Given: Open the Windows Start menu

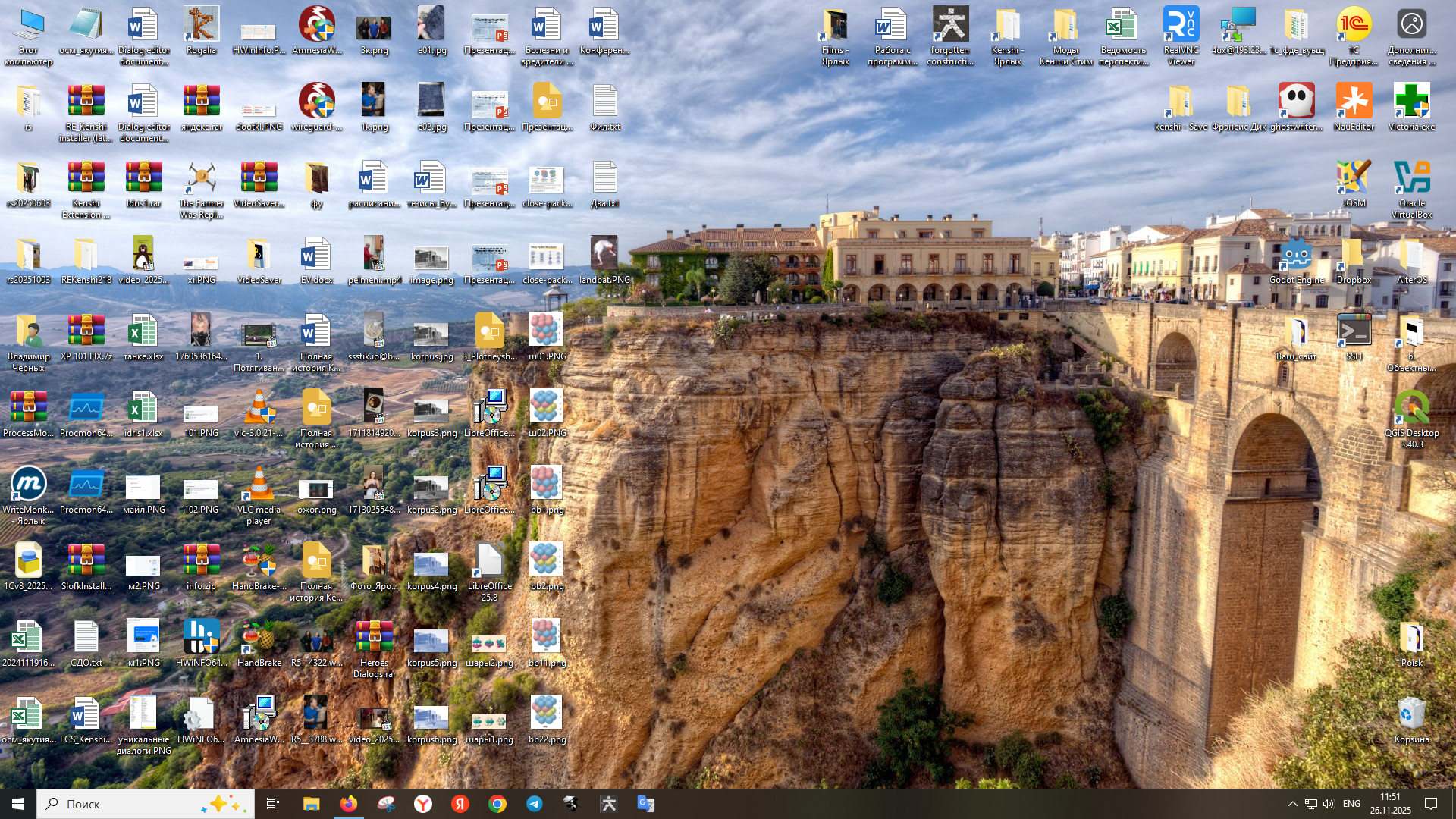Looking at the screenshot, I should tap(18, 804).
